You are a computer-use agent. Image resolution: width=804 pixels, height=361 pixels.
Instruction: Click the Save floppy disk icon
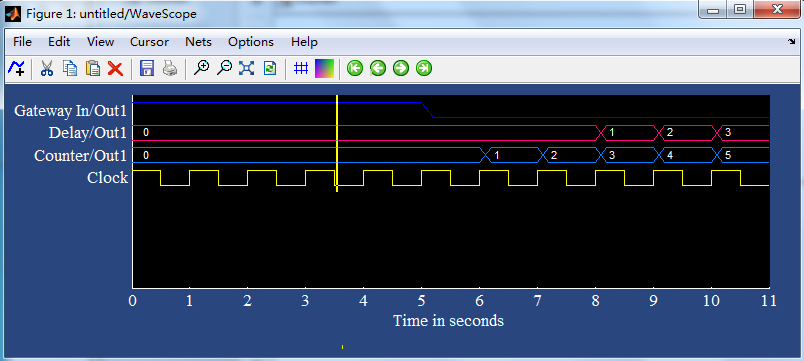click(x=147, y=68)
